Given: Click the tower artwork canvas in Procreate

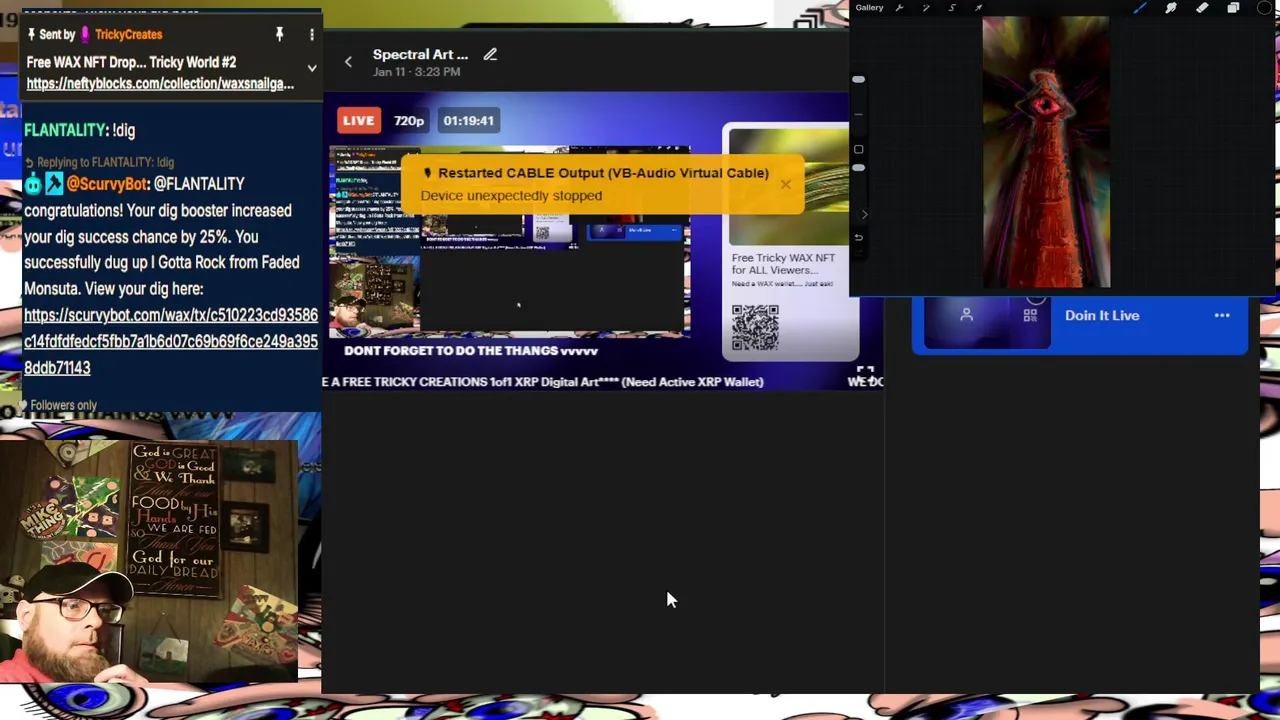Looking at the screenshot, I should tap(1046, 152).
